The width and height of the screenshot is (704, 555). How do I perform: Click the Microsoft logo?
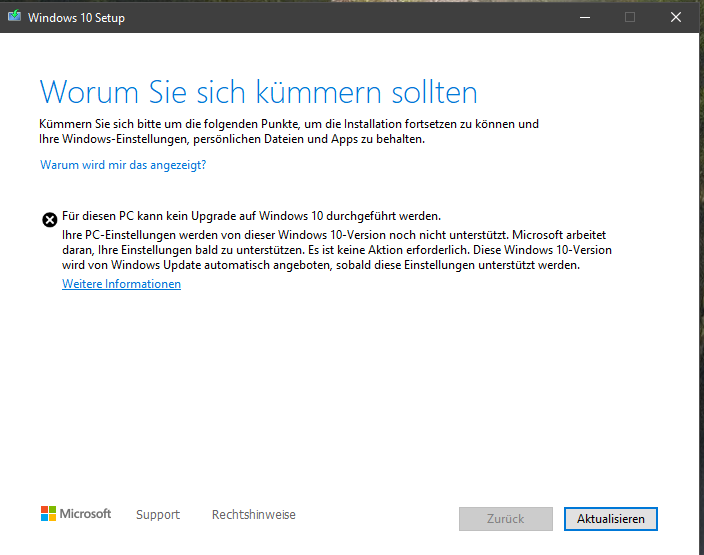[x=76, y=514]
